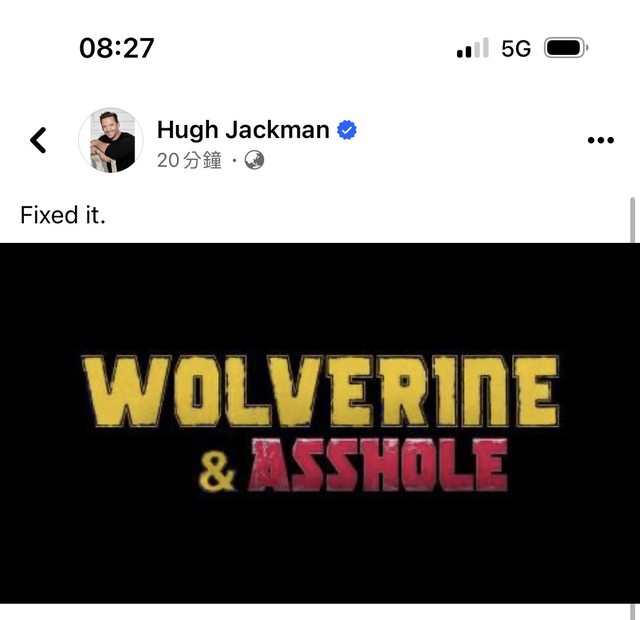The image size is (640, 620).
Task: Click the dot separator beside the timestamp
Action: click(x=234, y=160)
